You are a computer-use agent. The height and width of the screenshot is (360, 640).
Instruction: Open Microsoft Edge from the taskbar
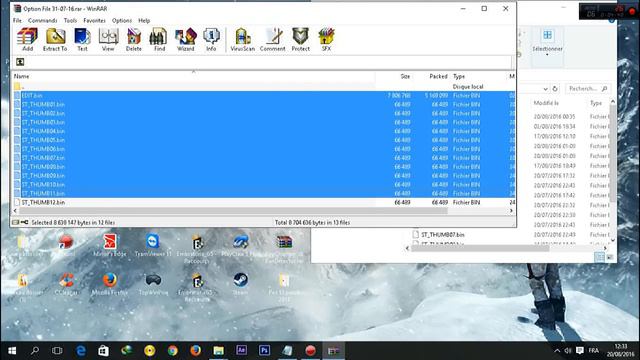(x=81, y=351)
